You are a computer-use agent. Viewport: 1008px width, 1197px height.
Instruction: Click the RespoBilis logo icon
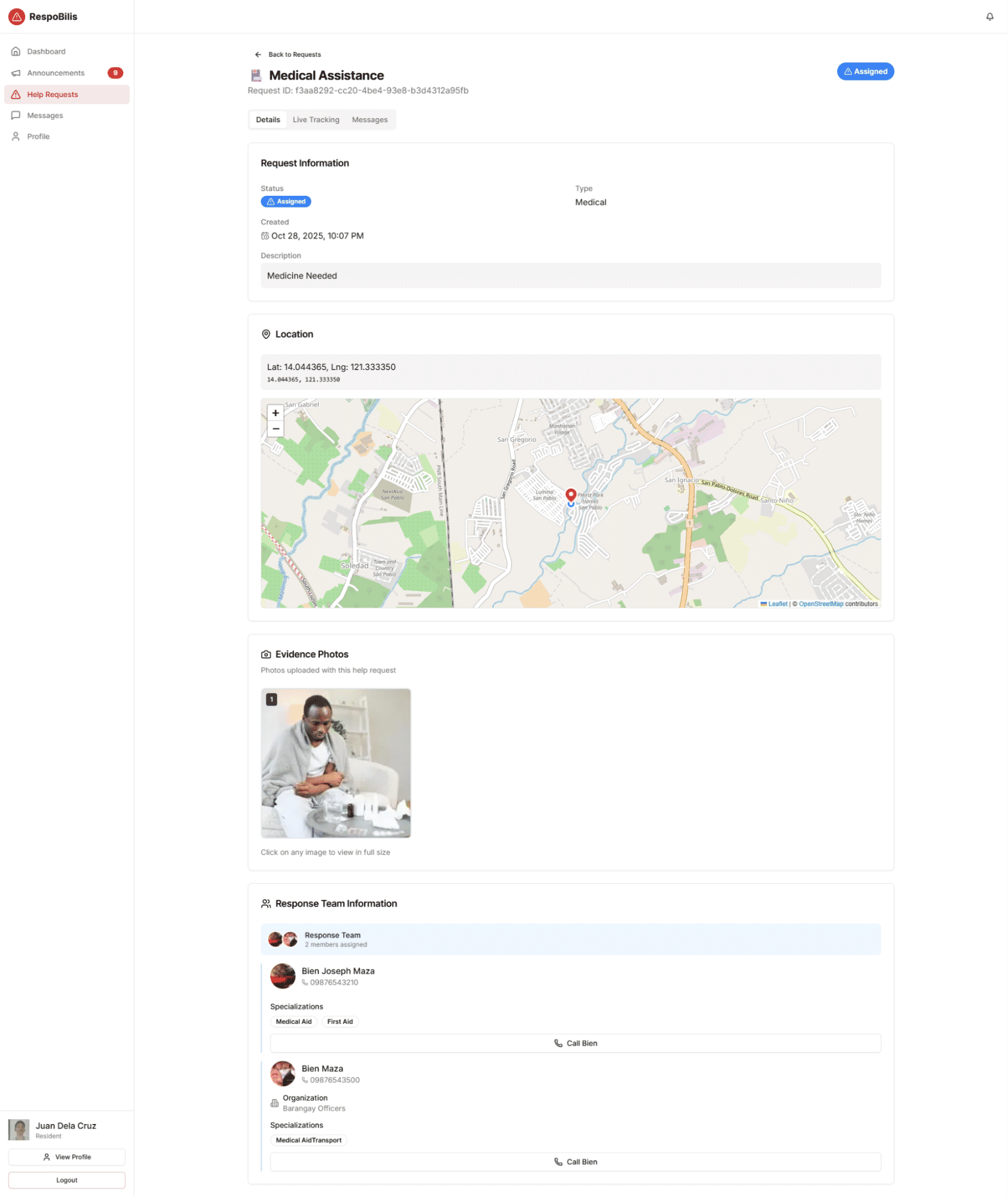coord(17,17)
